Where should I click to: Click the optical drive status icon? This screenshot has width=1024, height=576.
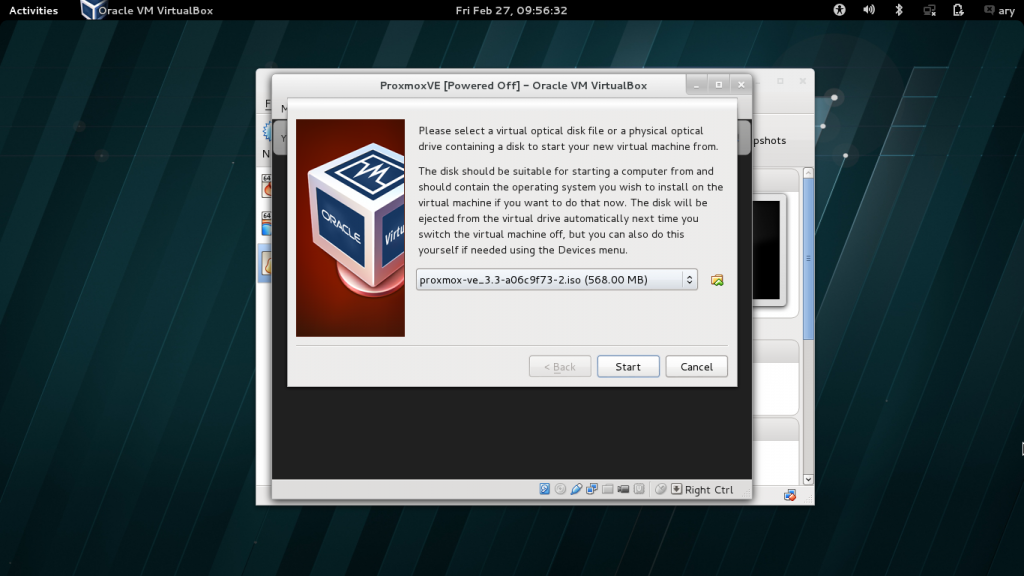click(560, 489)
